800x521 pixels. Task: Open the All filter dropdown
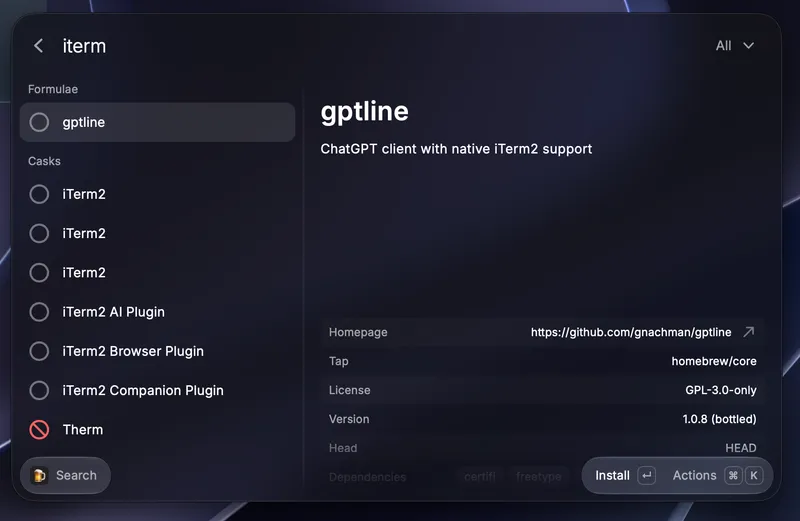tap(735, 46)
